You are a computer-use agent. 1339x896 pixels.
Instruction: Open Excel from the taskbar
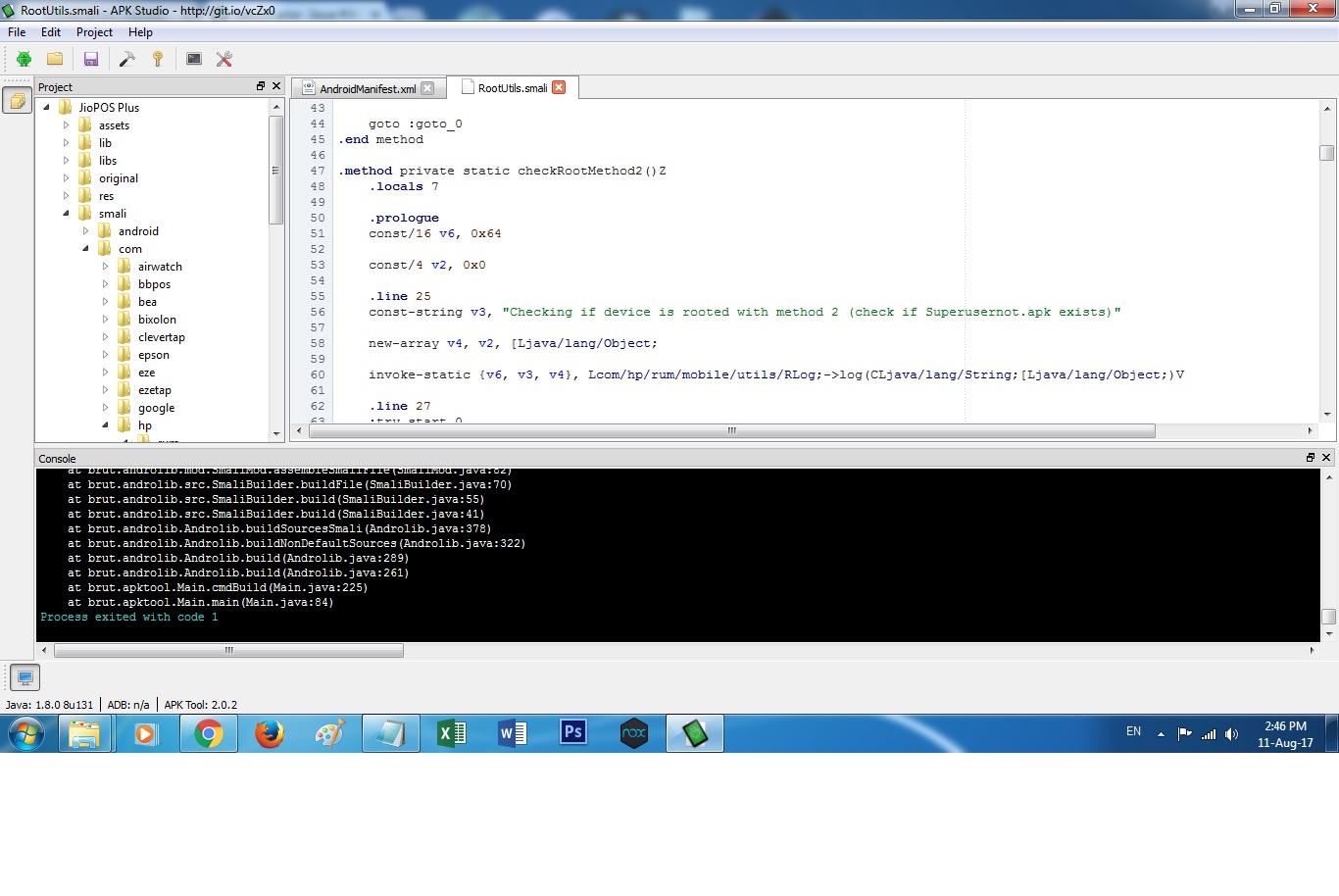click(452, 733)
